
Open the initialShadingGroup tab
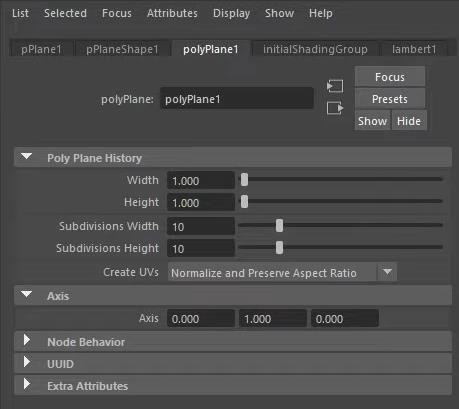(315, 49)
